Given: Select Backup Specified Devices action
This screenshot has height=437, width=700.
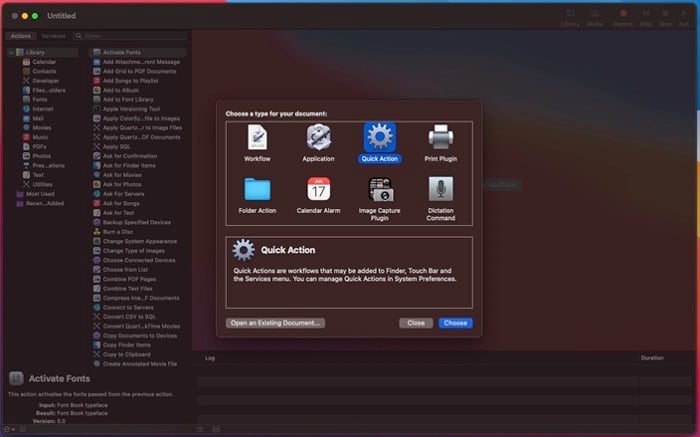Looking at the screenshot, I should 138,222.
